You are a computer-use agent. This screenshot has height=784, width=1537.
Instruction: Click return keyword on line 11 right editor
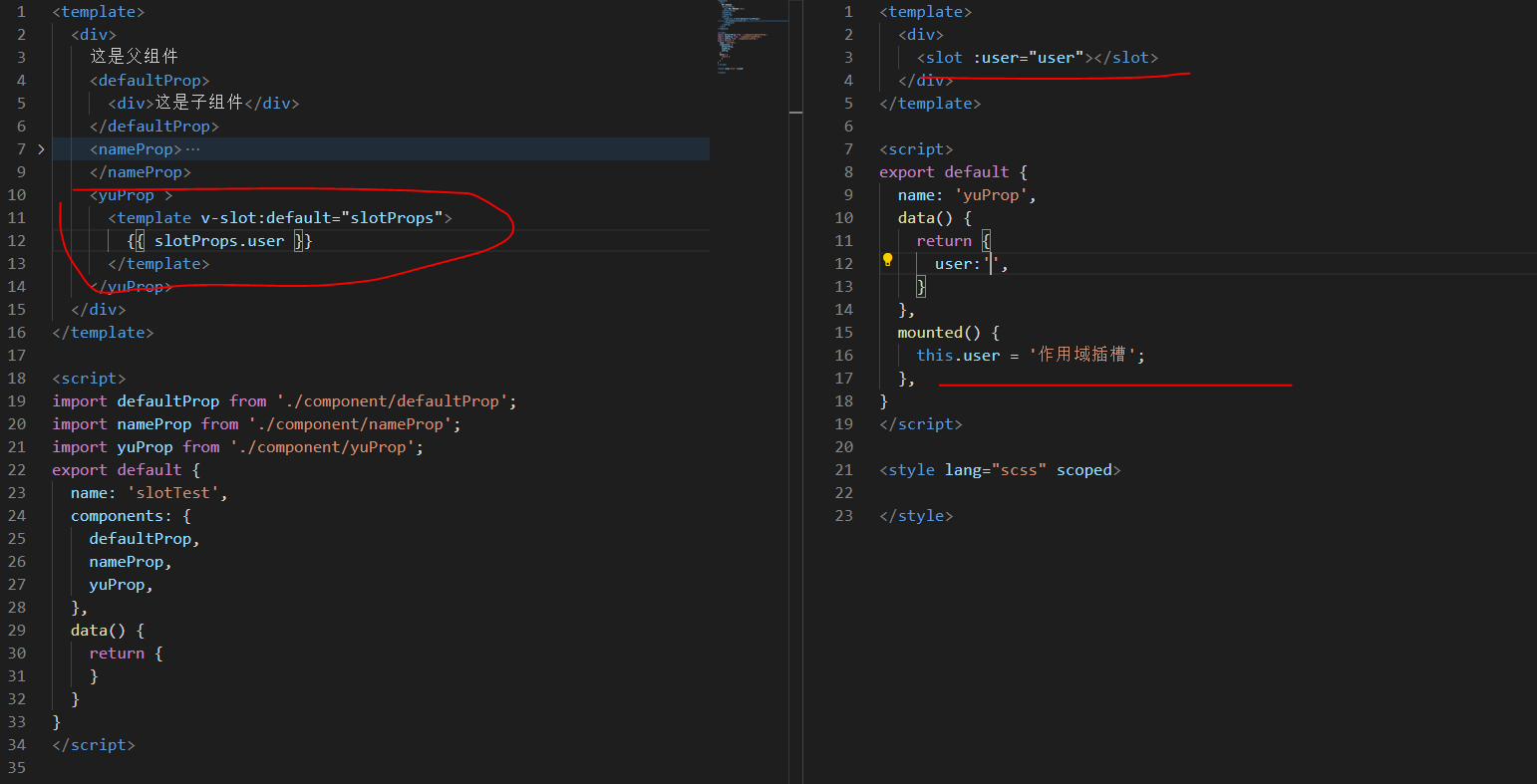(944, 240)
